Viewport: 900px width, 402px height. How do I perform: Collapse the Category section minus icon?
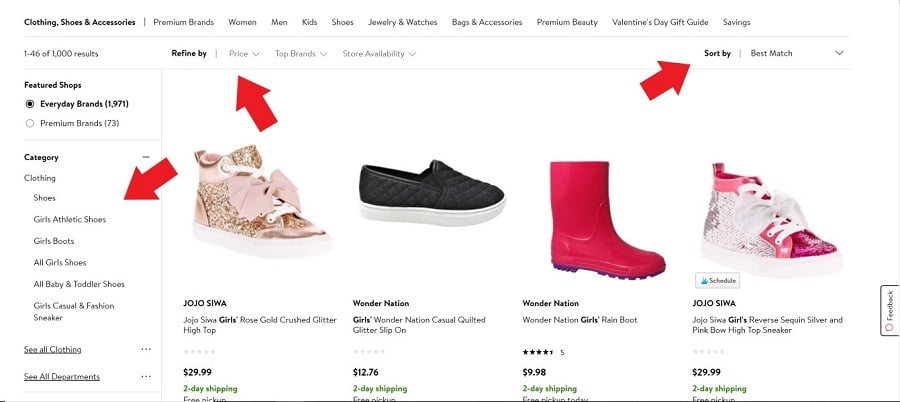pos(146,157)
